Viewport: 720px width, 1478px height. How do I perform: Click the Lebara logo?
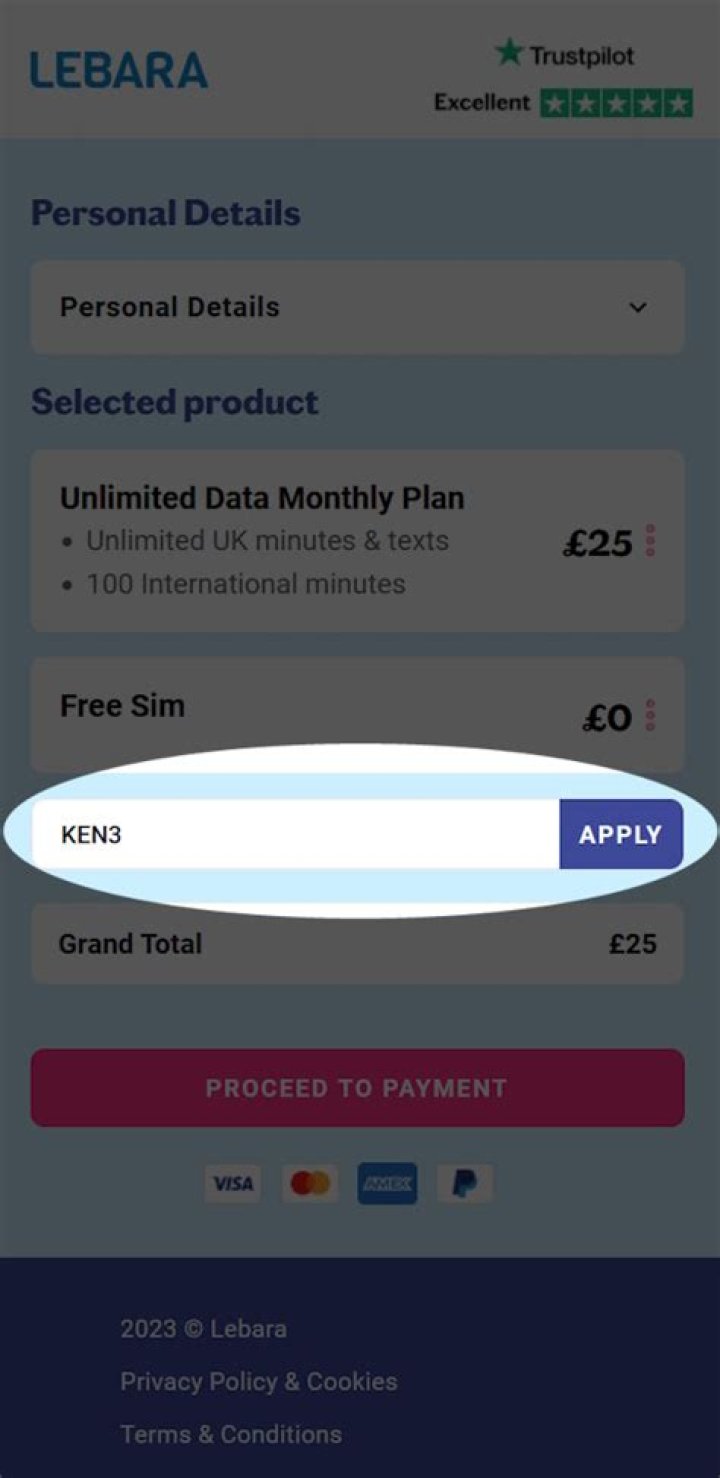pyautogui.click(x=119, y=70)
